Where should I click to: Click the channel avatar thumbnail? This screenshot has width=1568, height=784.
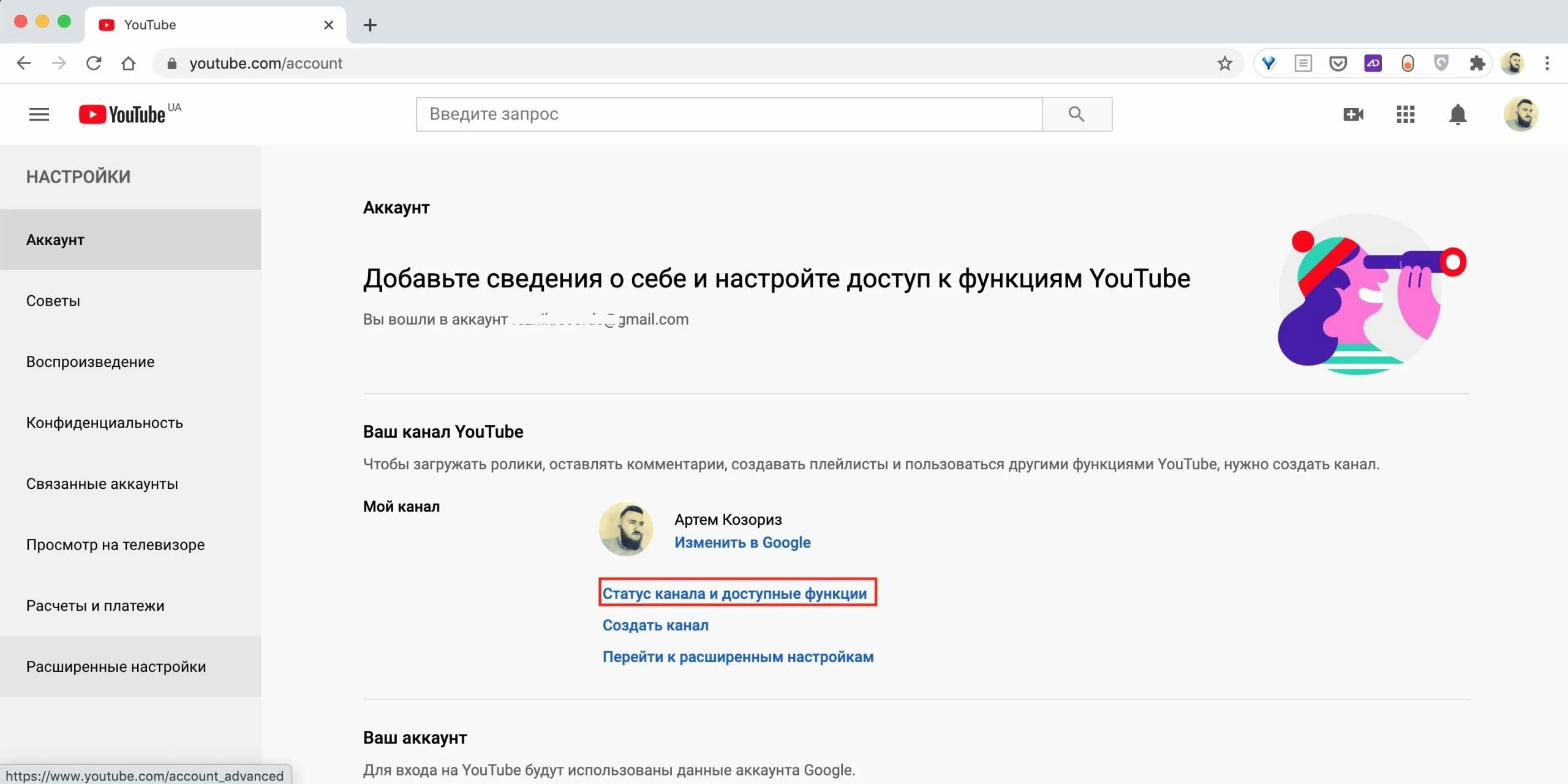(x=626, y=529)
